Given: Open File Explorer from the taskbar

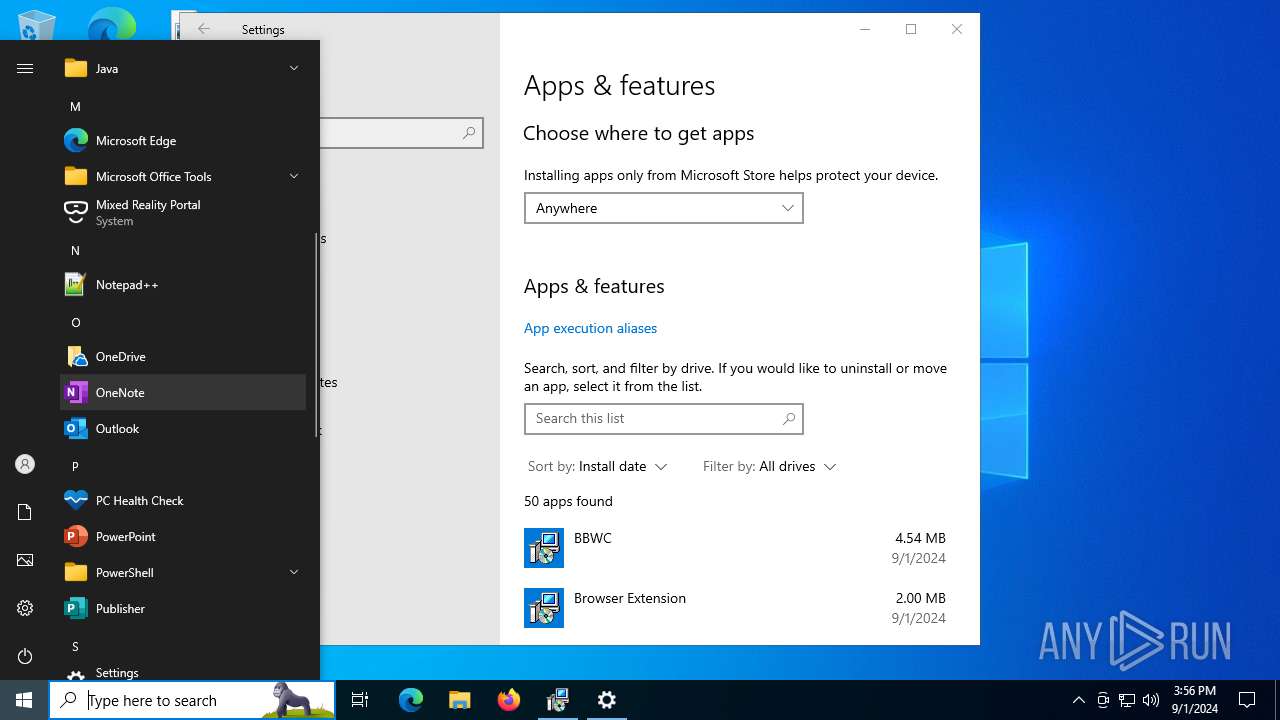Looking at the screenshot, I should coord(459,700).
